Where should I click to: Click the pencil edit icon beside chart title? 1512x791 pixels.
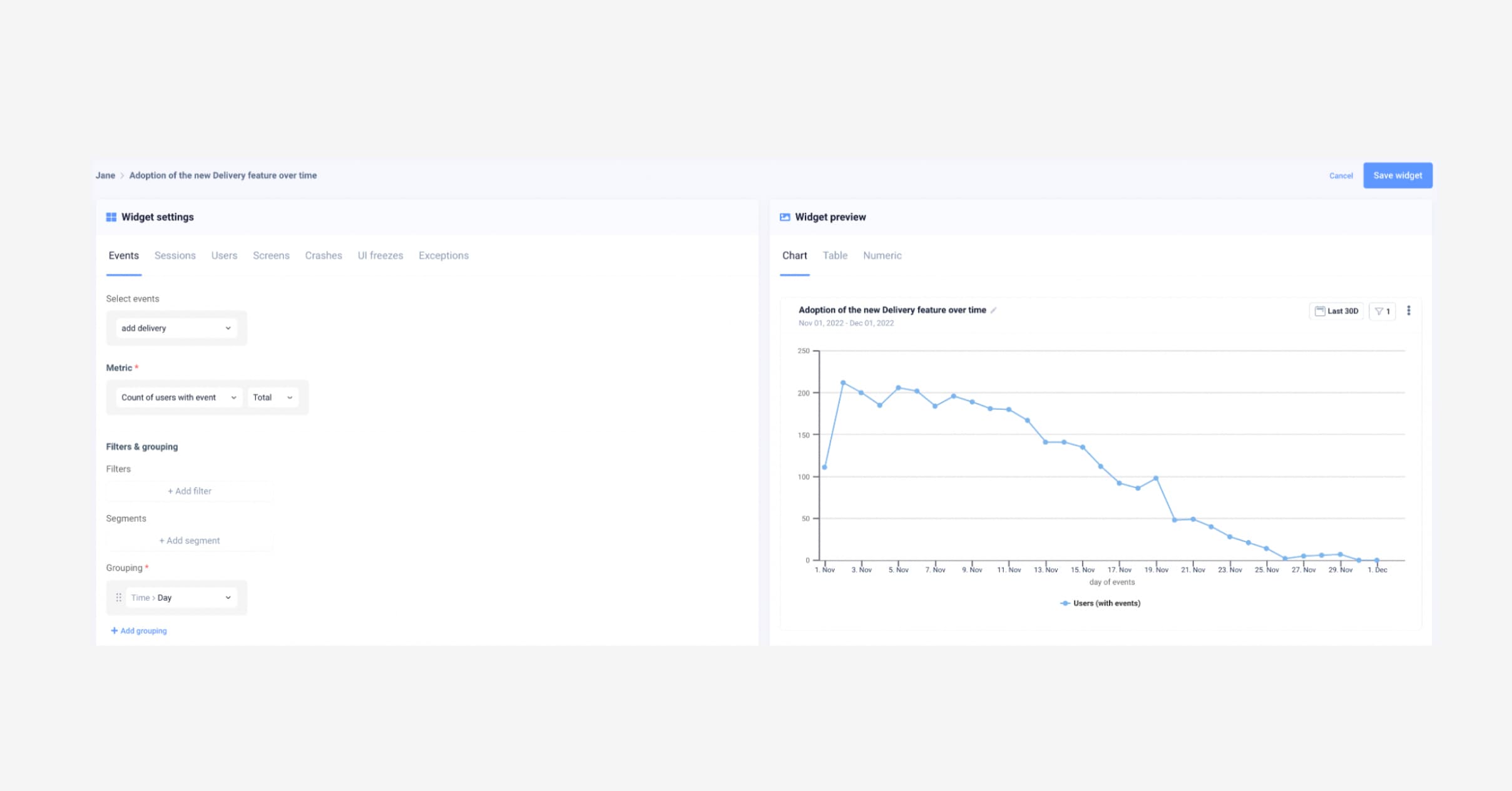[x=993, y=310]
